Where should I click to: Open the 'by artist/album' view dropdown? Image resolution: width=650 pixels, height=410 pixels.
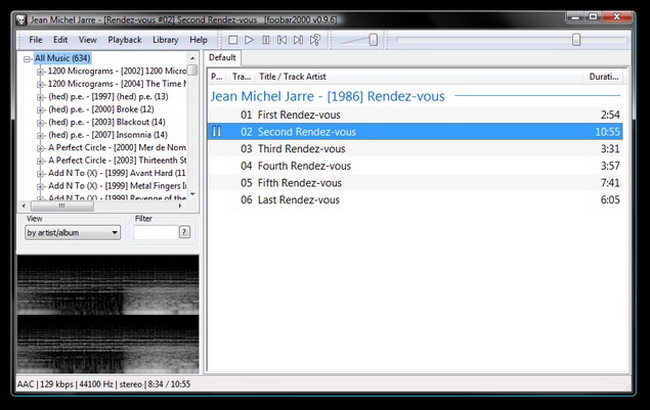point(73,233)
